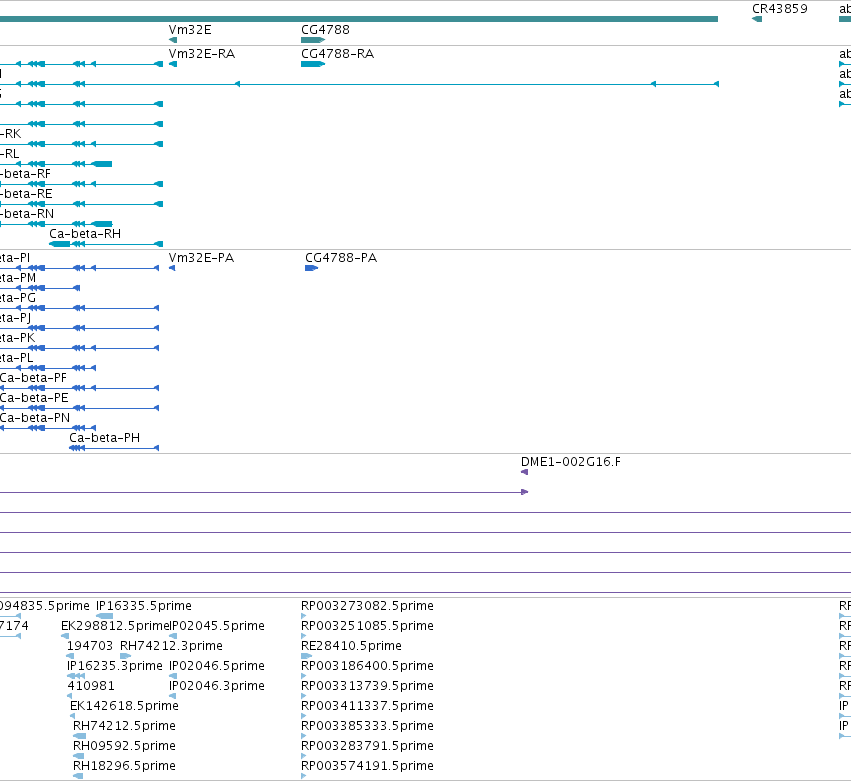Click the IP02045.5prime EST label
Screen dimensions: 851x781
pyautogui.click(x=217, y=626)
